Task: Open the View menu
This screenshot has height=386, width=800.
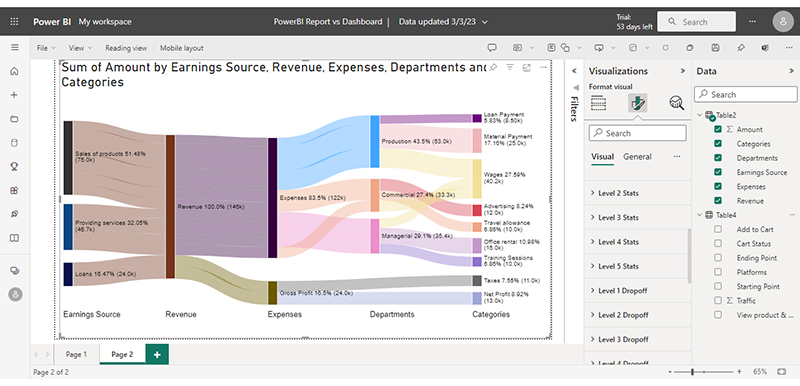Action: [x=81, y=48]
